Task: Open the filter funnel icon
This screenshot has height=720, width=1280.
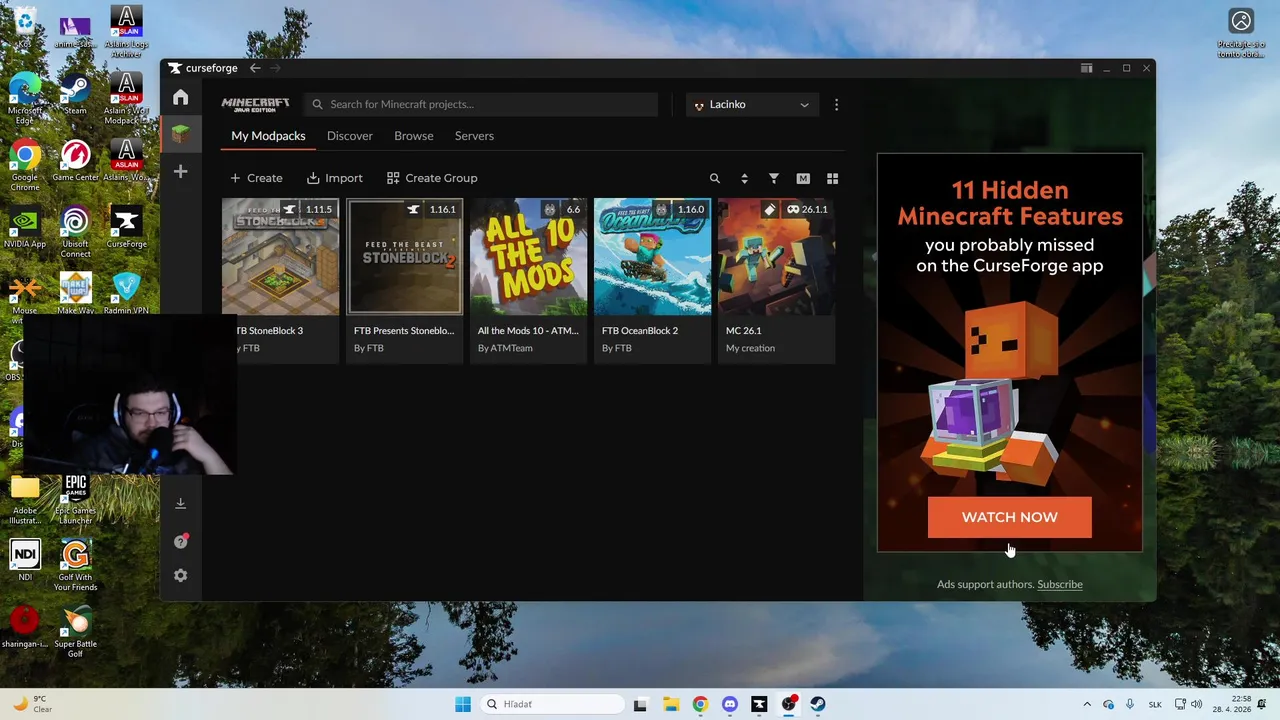Action: pyautogui.click(x=773, y=178)
